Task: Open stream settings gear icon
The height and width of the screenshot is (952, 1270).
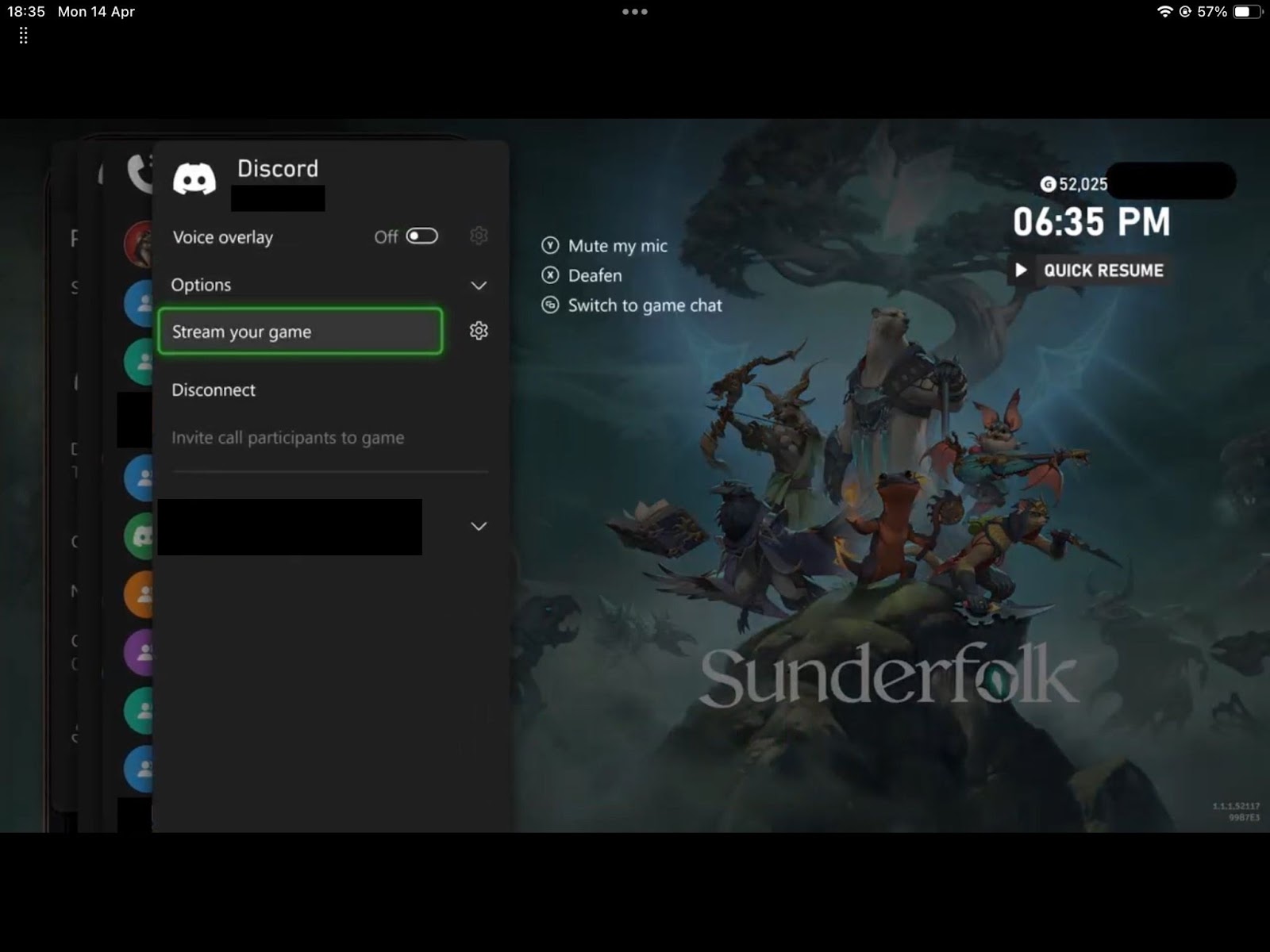Action: (479, 331)
